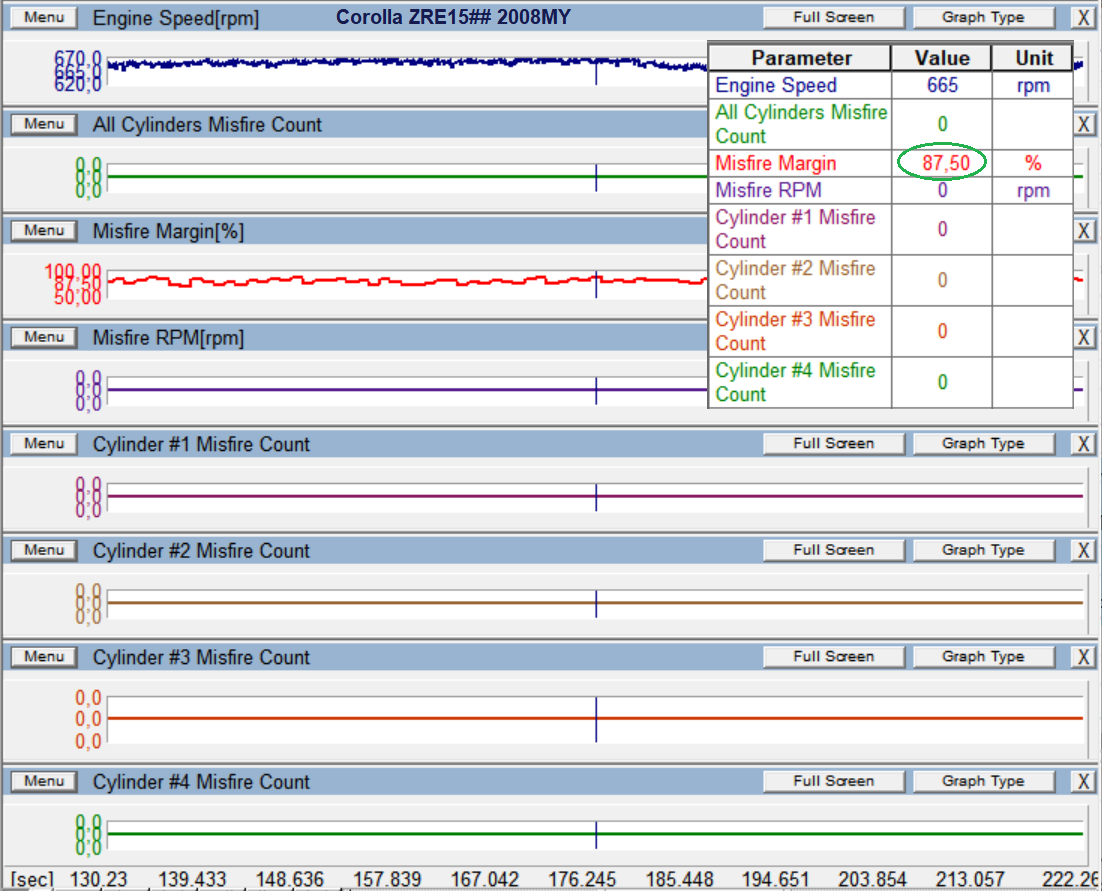Change Graph Type for Engine Speed
Screen dimensions: 1102x892
tap(983, 18)
